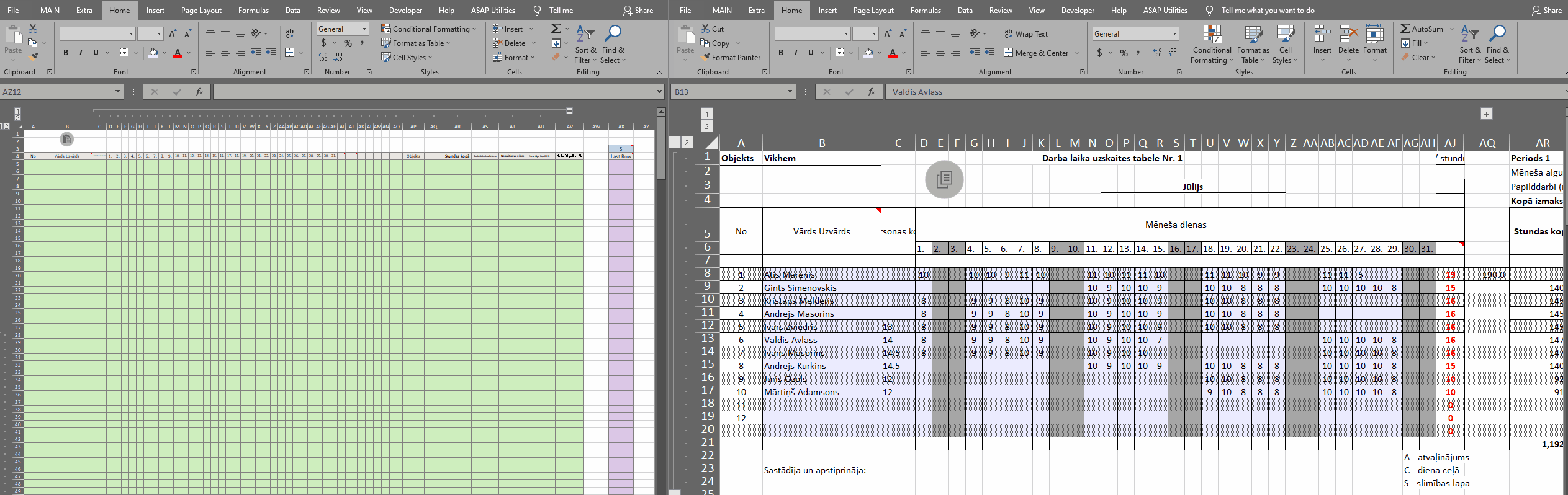Image resolution: width=1568 pixels, height=495 pixels.
Task: Open the Formulas tab in left window
Action: pos(253,11)
